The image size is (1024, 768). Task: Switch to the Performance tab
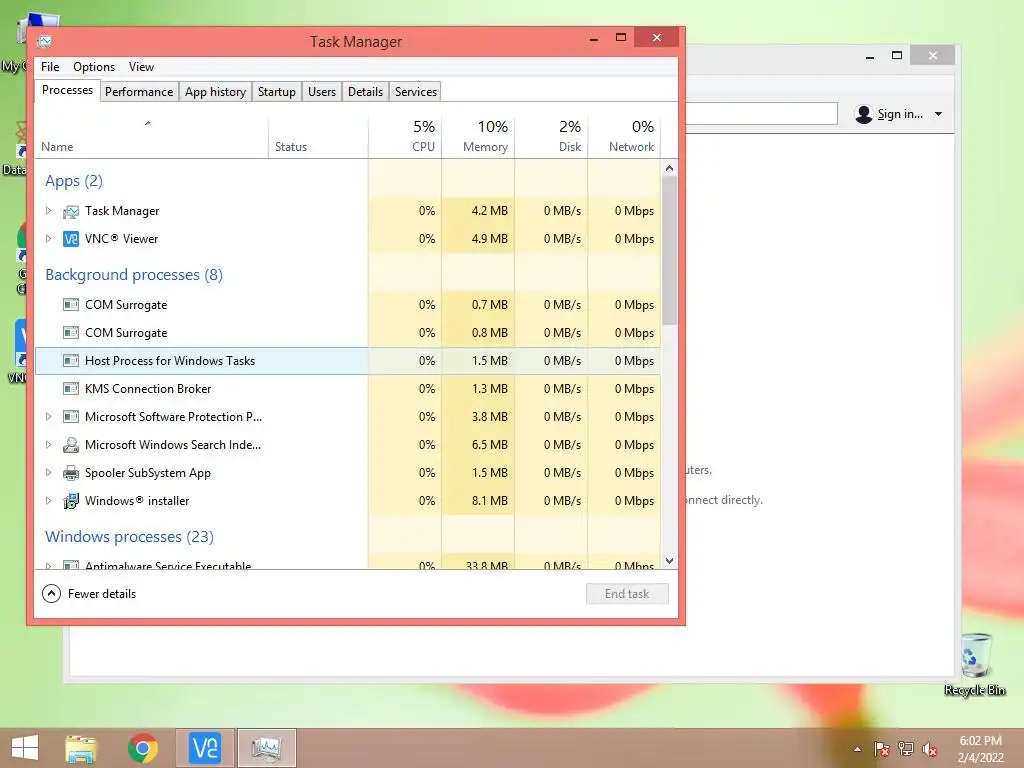coord(139,92)
